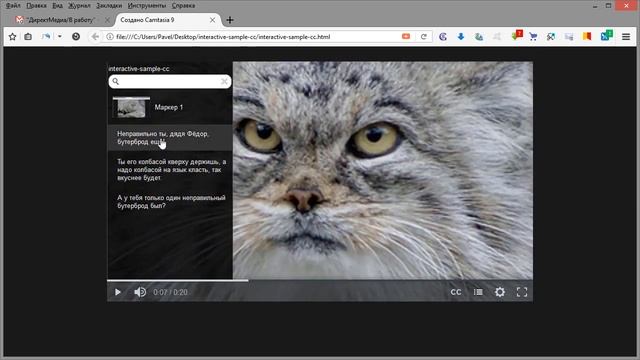
Task: Select caption 'Неправильно ты, дядя Фёдор'
Action: [x=170, y=138]
